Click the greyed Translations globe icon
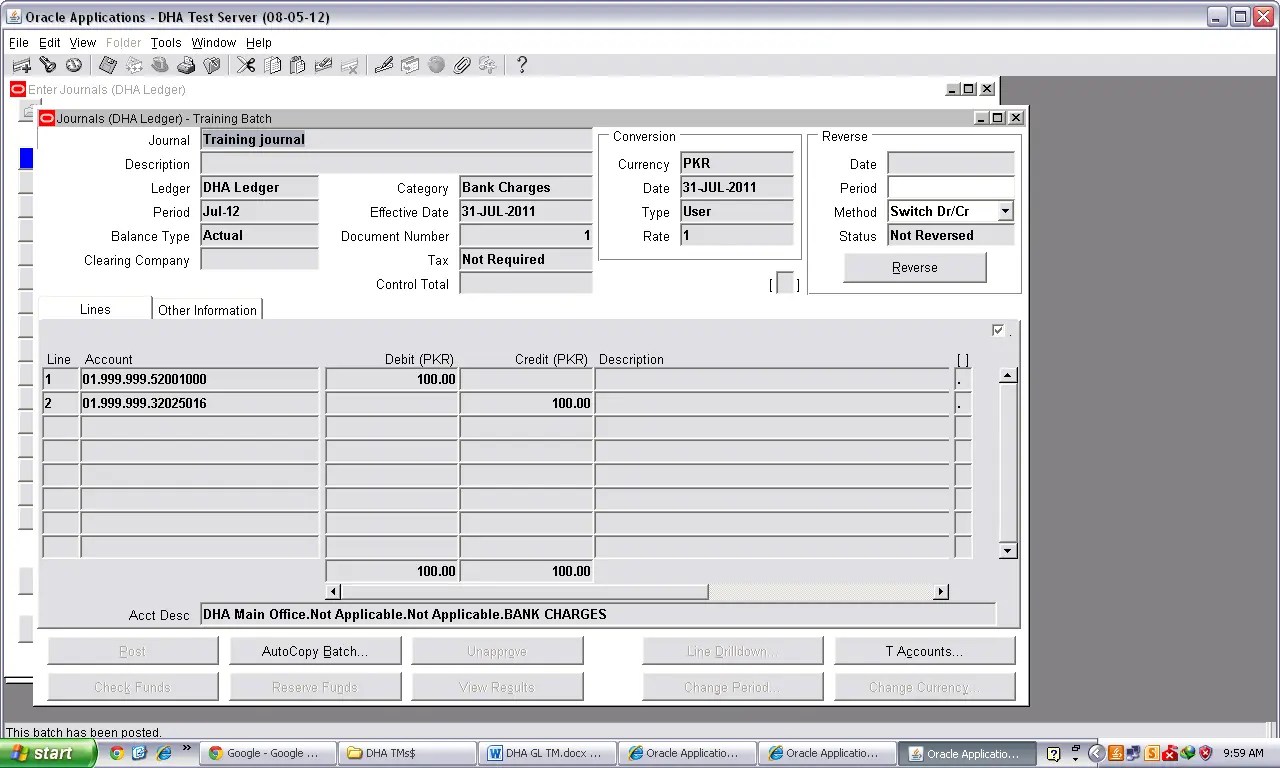Viewport: 1280px width, 768px height. pos(435,66)
